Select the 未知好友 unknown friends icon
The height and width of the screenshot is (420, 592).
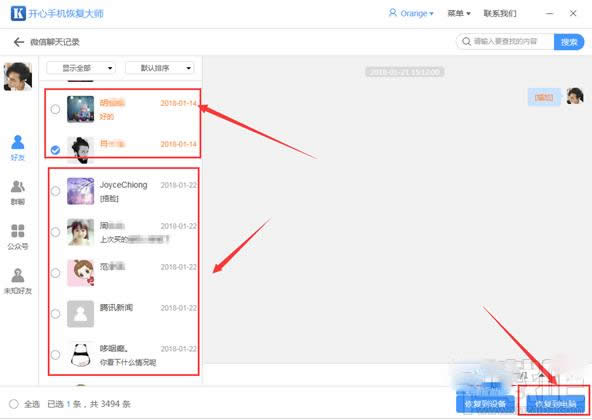point(18,281)
